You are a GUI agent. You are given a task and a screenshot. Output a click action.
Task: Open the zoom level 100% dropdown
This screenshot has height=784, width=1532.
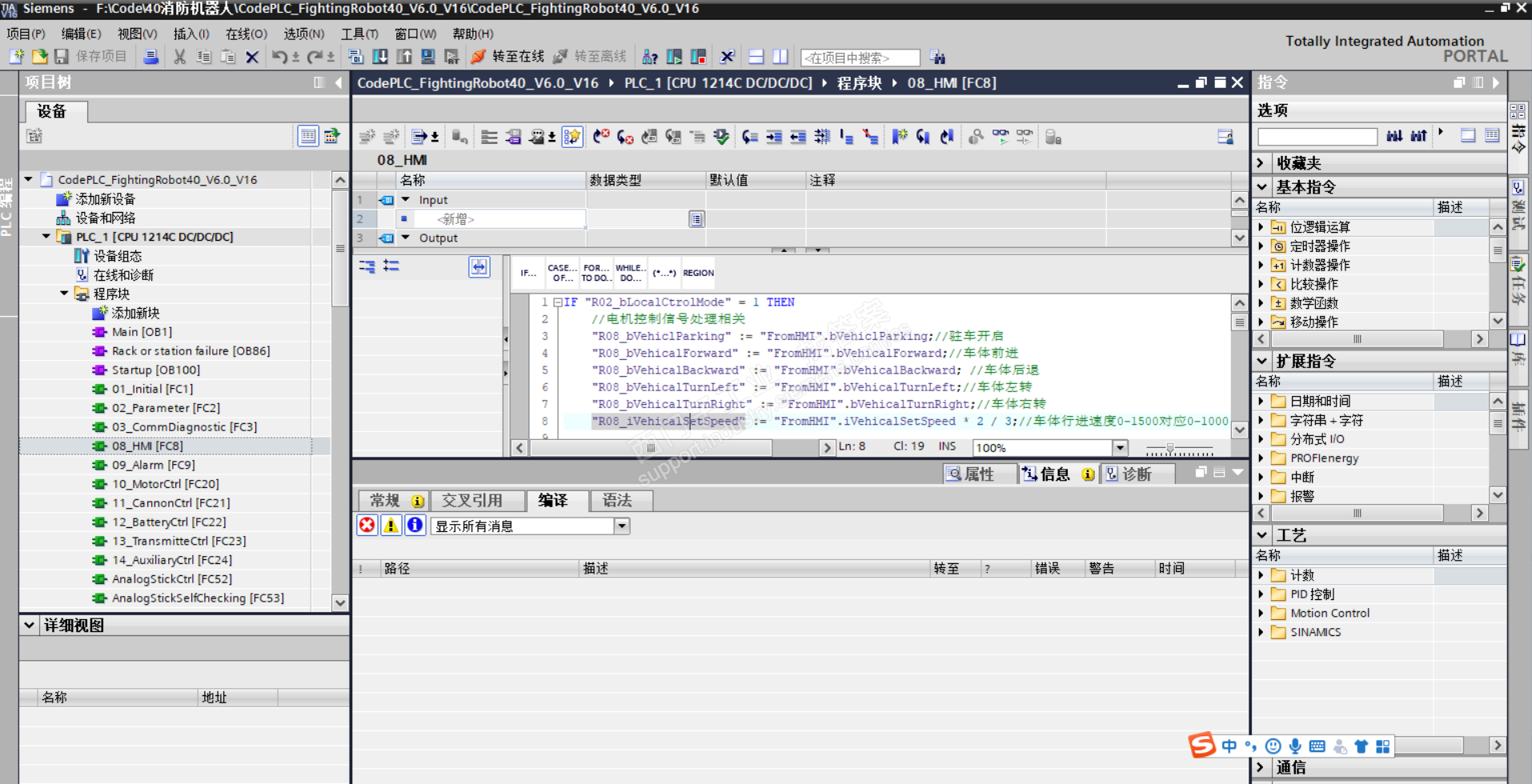(x=1121, y=448)
